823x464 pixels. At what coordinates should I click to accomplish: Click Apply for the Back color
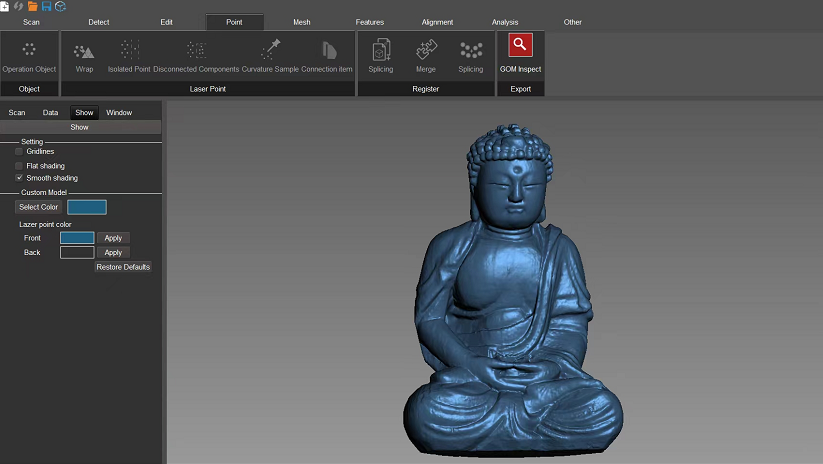click(113, 252)
